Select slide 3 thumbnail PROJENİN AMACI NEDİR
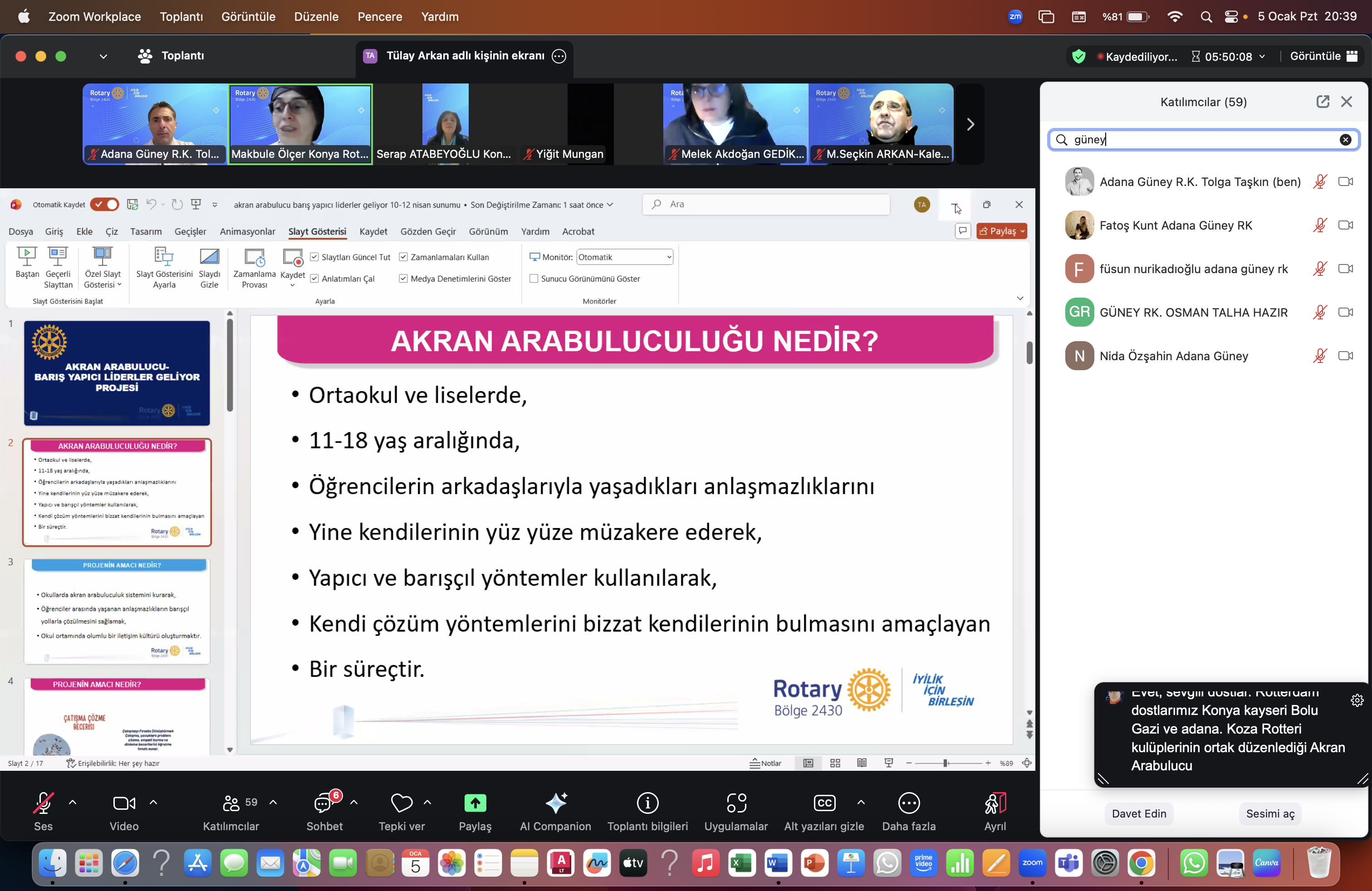The width and height of the screenshot is (1372, 891). tap(117, 611)
